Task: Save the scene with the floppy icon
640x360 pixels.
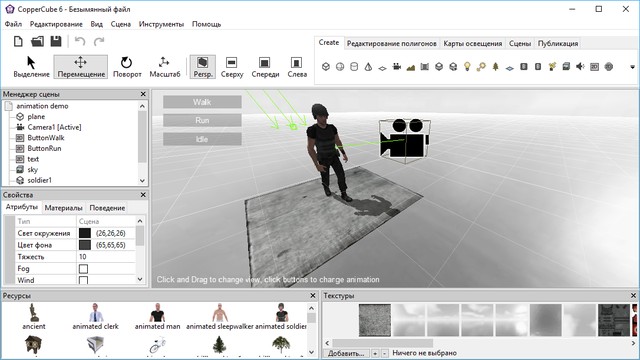Action: coord(56,41)
